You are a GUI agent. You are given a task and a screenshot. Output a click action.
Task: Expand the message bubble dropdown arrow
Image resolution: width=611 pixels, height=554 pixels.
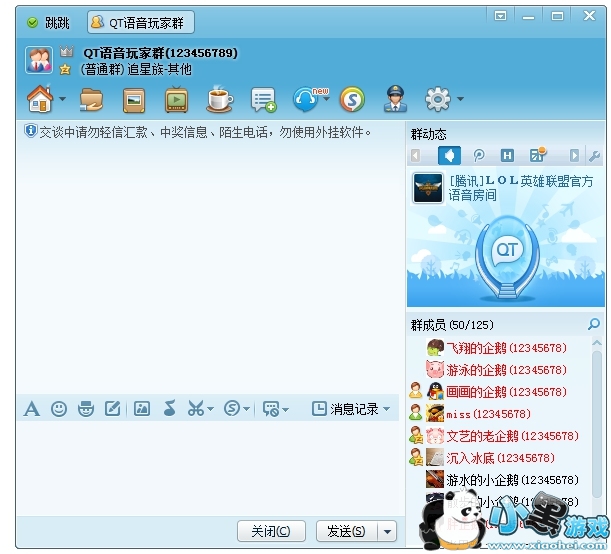click(285, 409)
